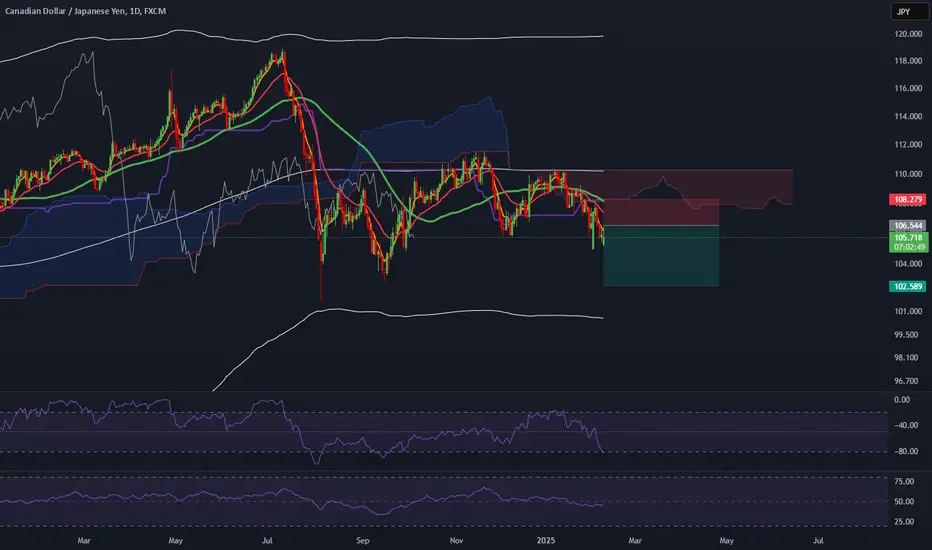This screenshot has width=932, height=550.
Task: Click the 99.500 price axis value
Action: (906, 335)
